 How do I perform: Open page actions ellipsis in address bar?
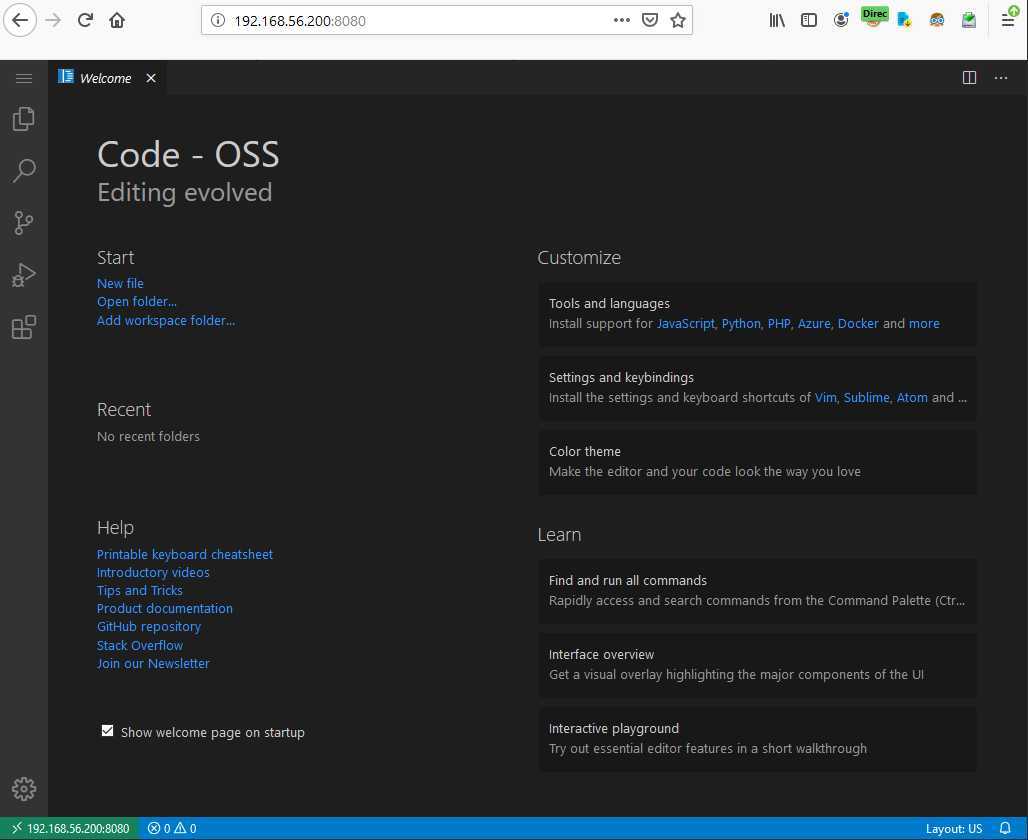click(622, 20)
